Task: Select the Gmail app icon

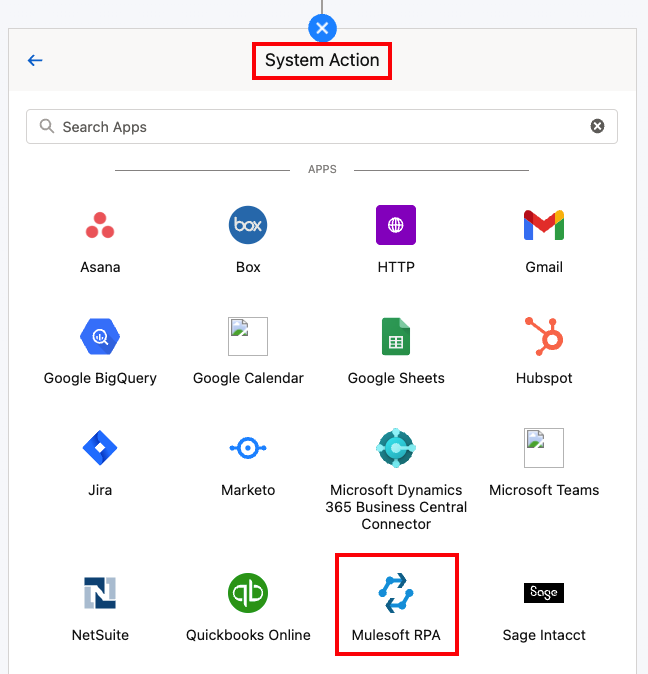Action: 544,226
